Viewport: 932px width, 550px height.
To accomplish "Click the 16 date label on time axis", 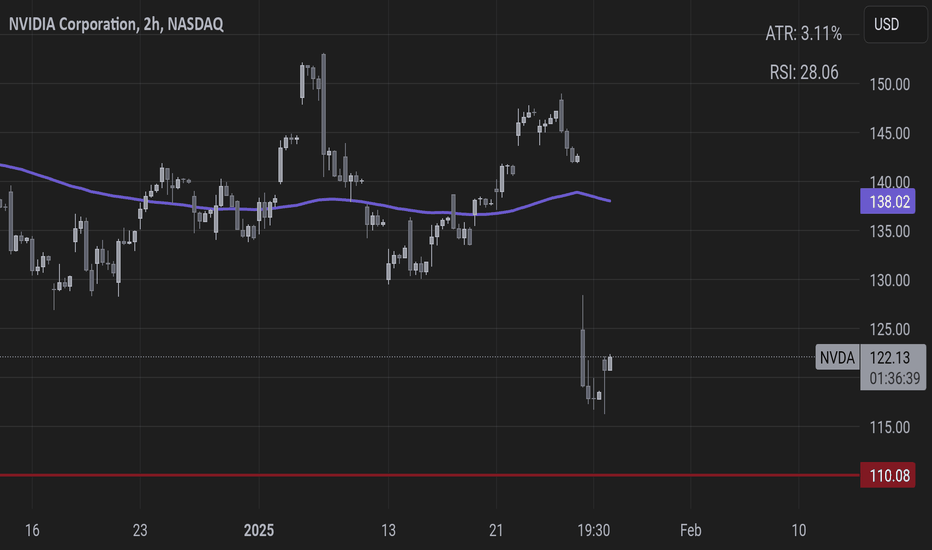I will coord(32,530).
